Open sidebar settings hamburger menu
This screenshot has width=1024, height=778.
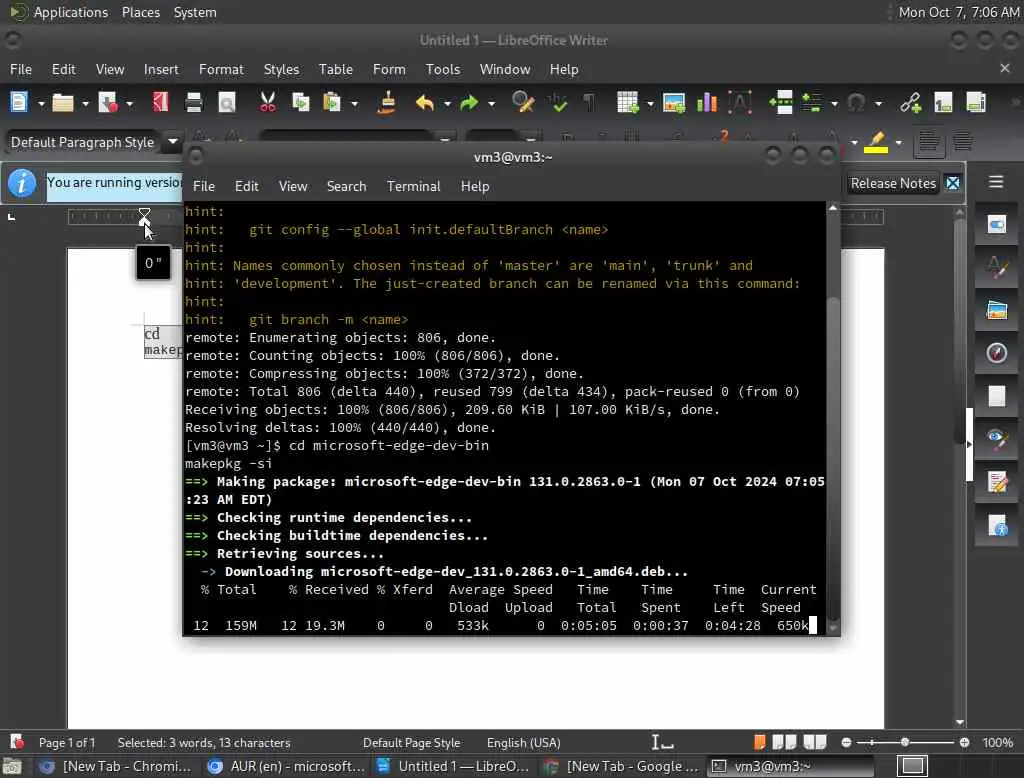995,182
